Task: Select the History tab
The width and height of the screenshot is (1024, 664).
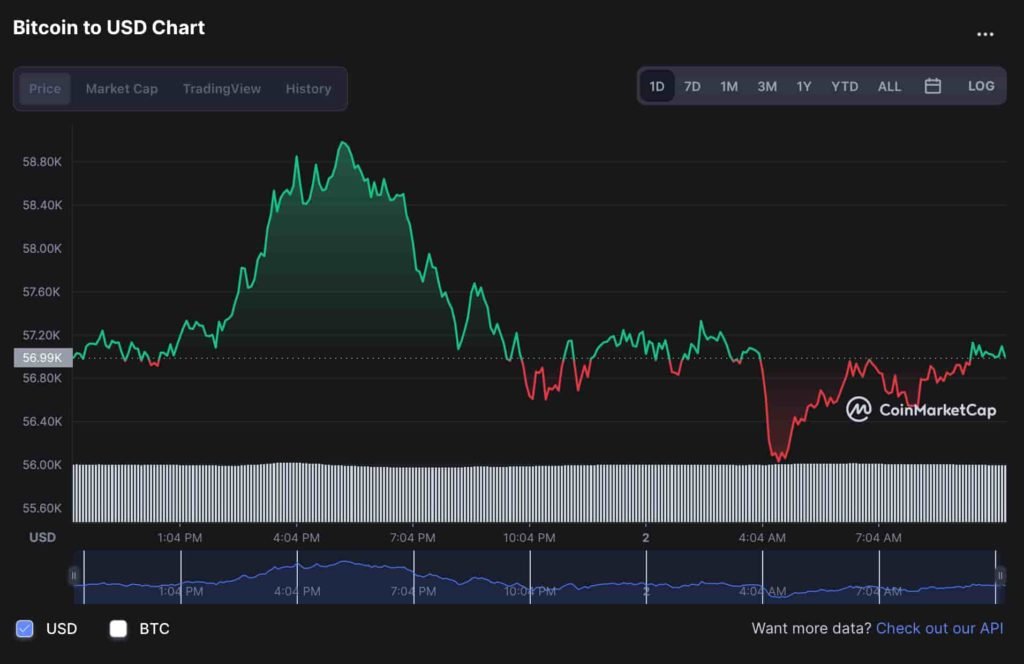Action: coord(308,89)
